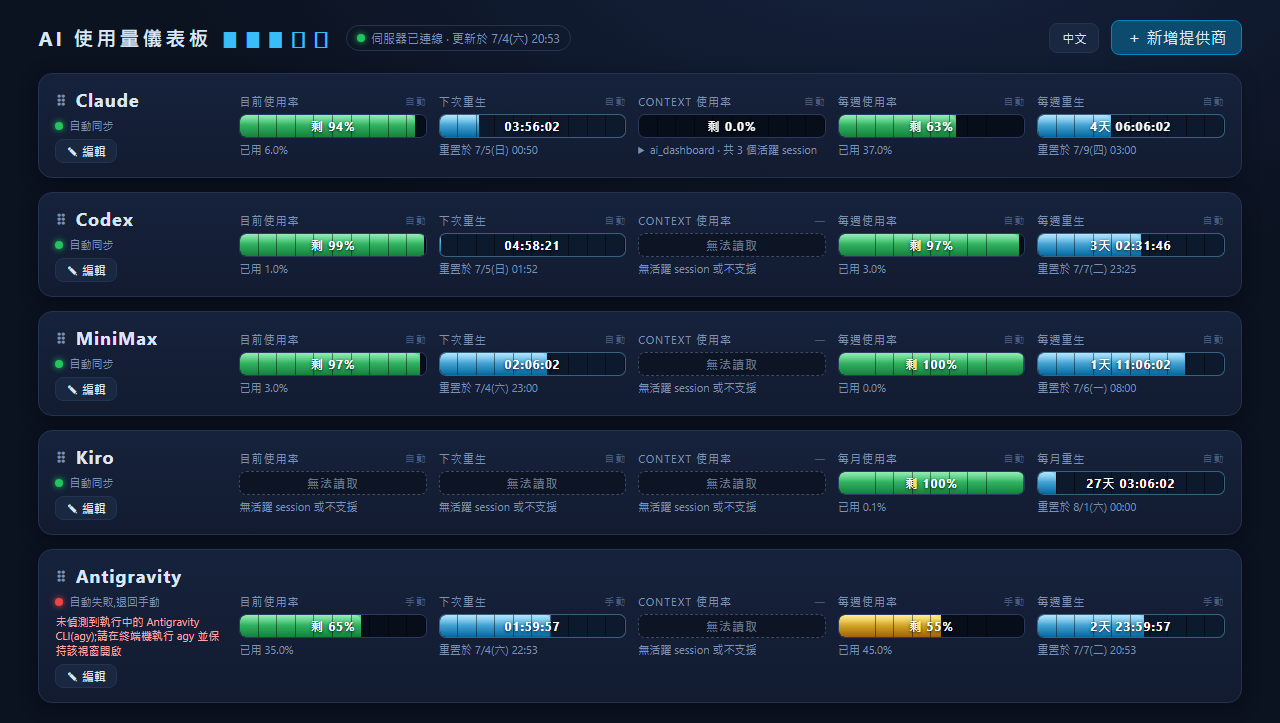
Task: Click the red Antigravity CLI error message
Action: click(137, 636)
